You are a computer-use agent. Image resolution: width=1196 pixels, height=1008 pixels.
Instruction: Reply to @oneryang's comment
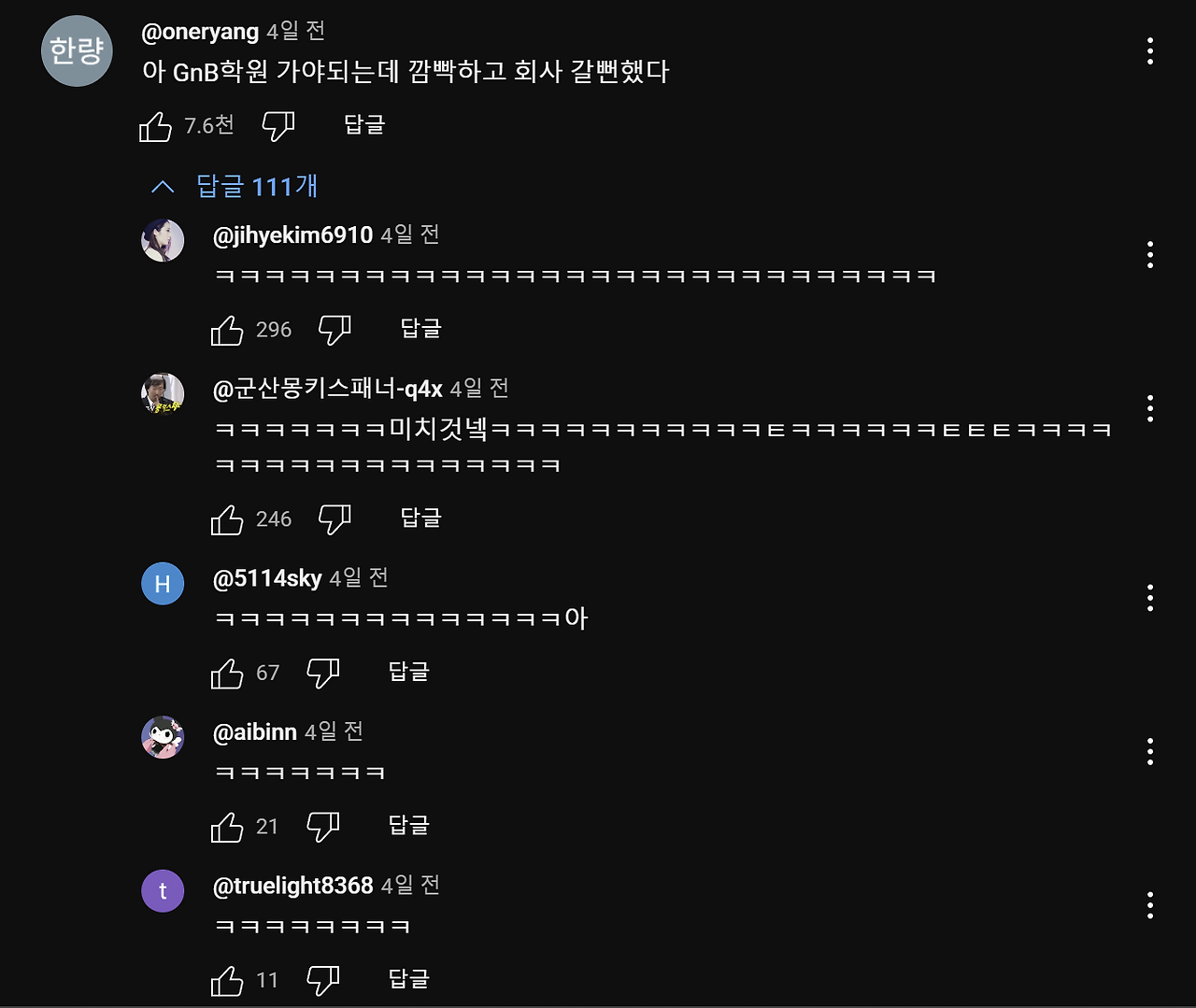point(363,124)
